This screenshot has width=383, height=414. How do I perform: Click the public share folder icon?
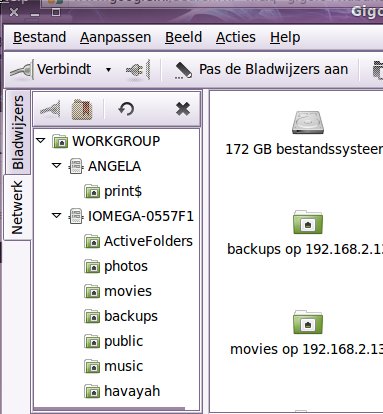point(92,341)
